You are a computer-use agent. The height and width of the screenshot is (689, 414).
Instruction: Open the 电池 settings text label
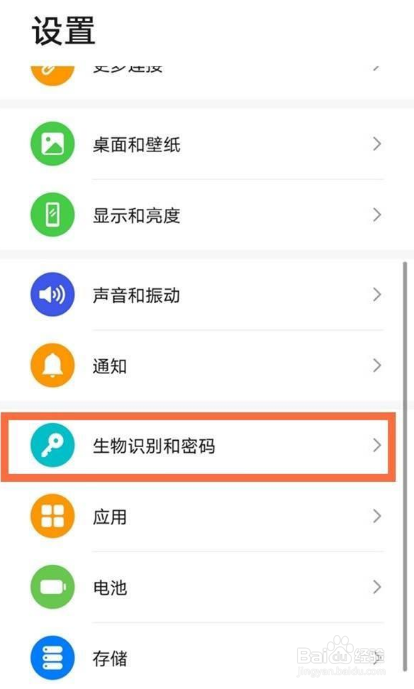pyautogui.click(x=110, y=587)
